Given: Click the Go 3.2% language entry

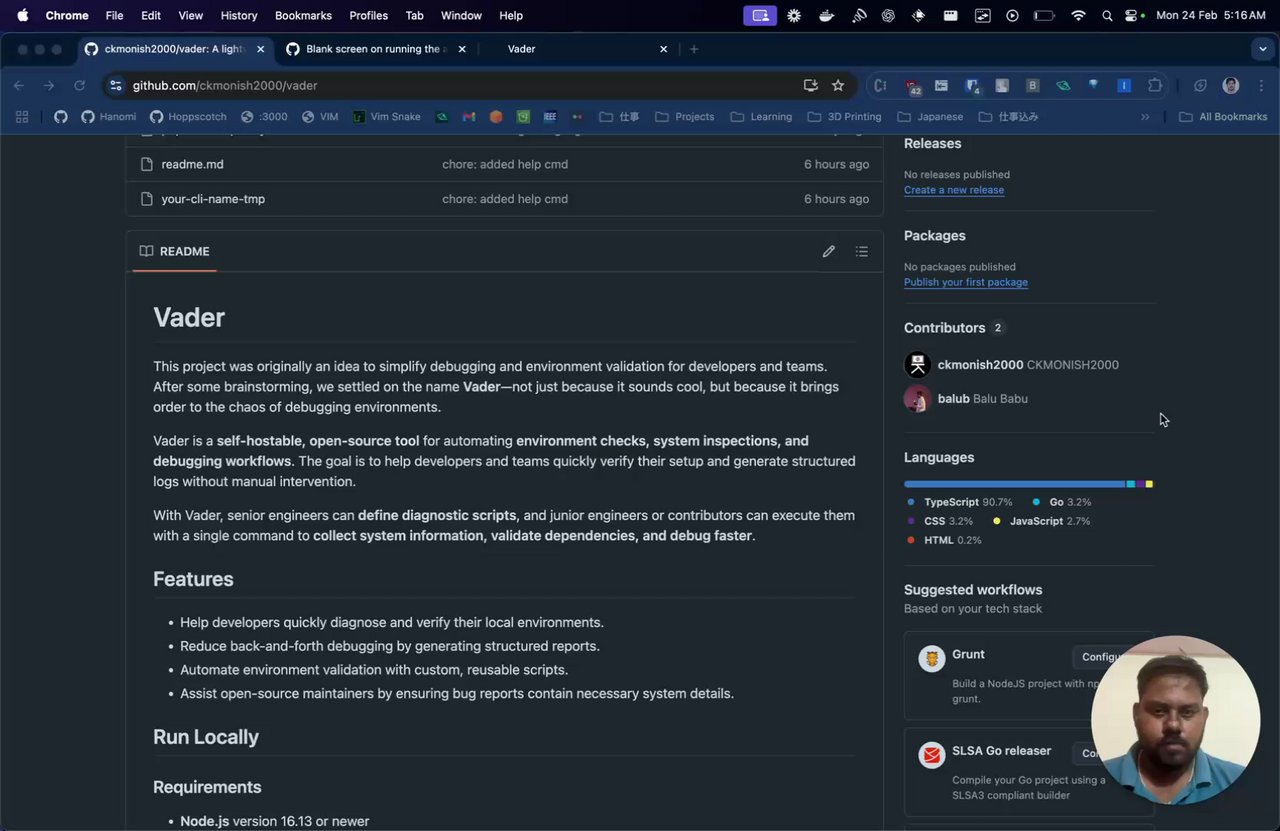Looking at the screenshot, I should click(1062, 502).
